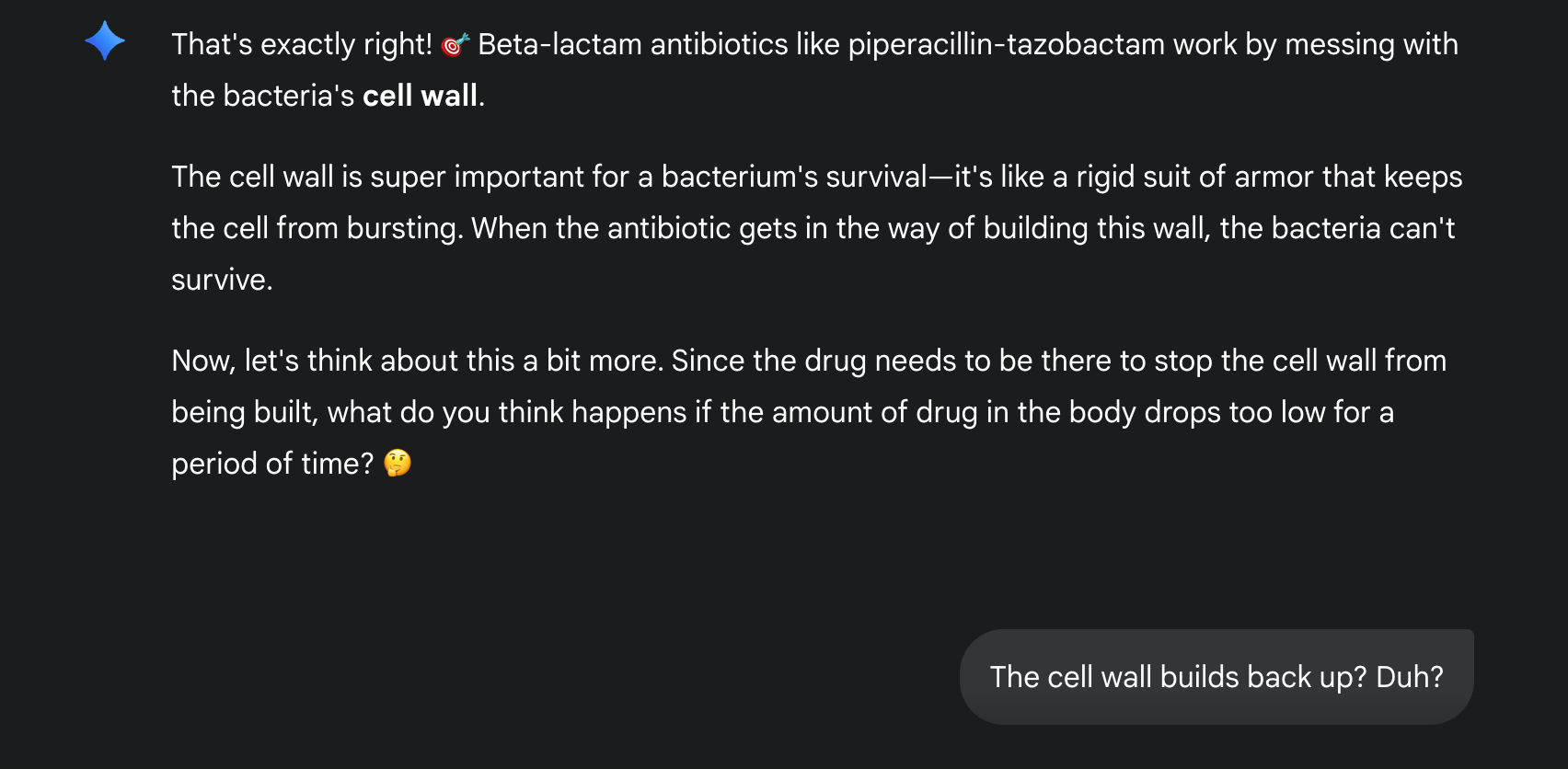Select the "The cell wall builds back up? Duh?" bubble
1568x769 pixels.
coord(1216,677)
